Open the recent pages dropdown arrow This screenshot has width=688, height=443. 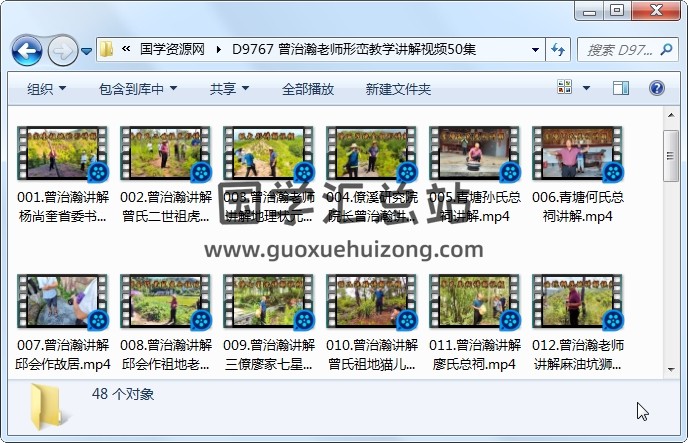click(86, 51)
